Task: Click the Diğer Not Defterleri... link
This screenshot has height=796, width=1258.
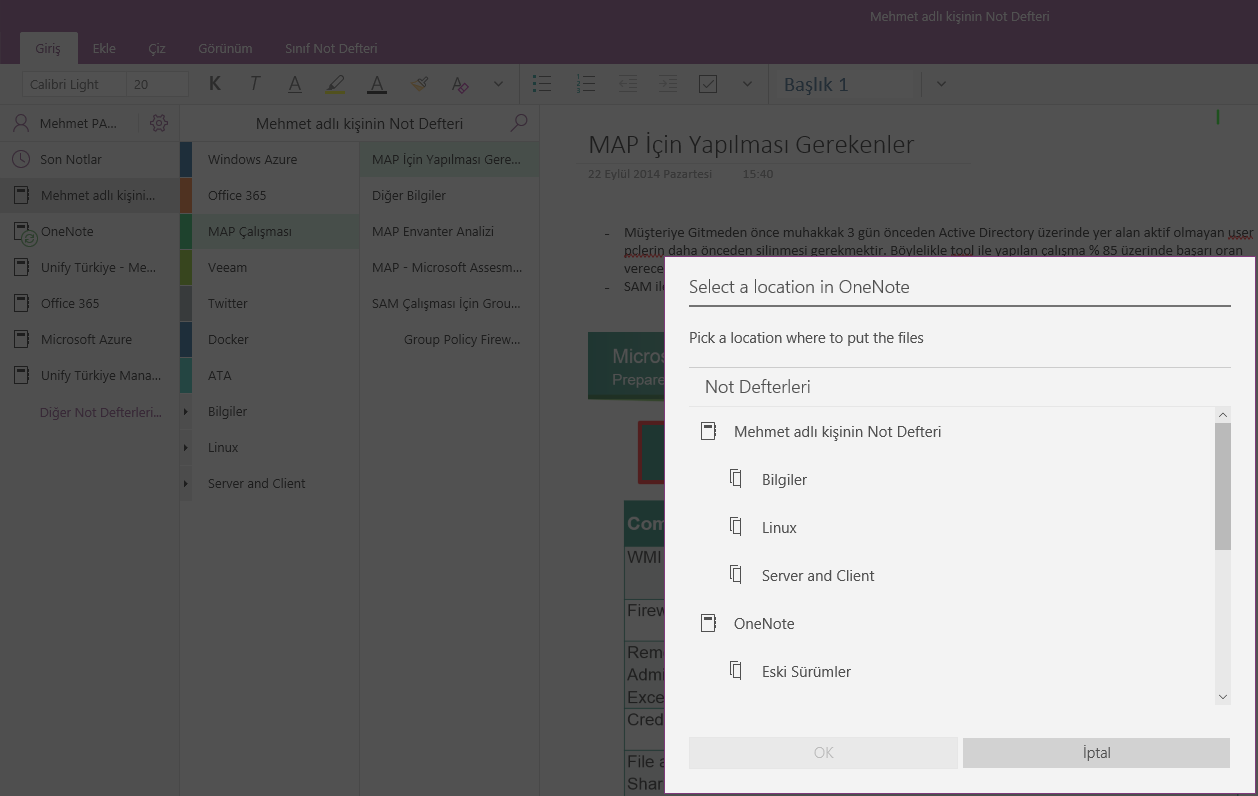Action: pyautogui.click(x=101, y=412)
